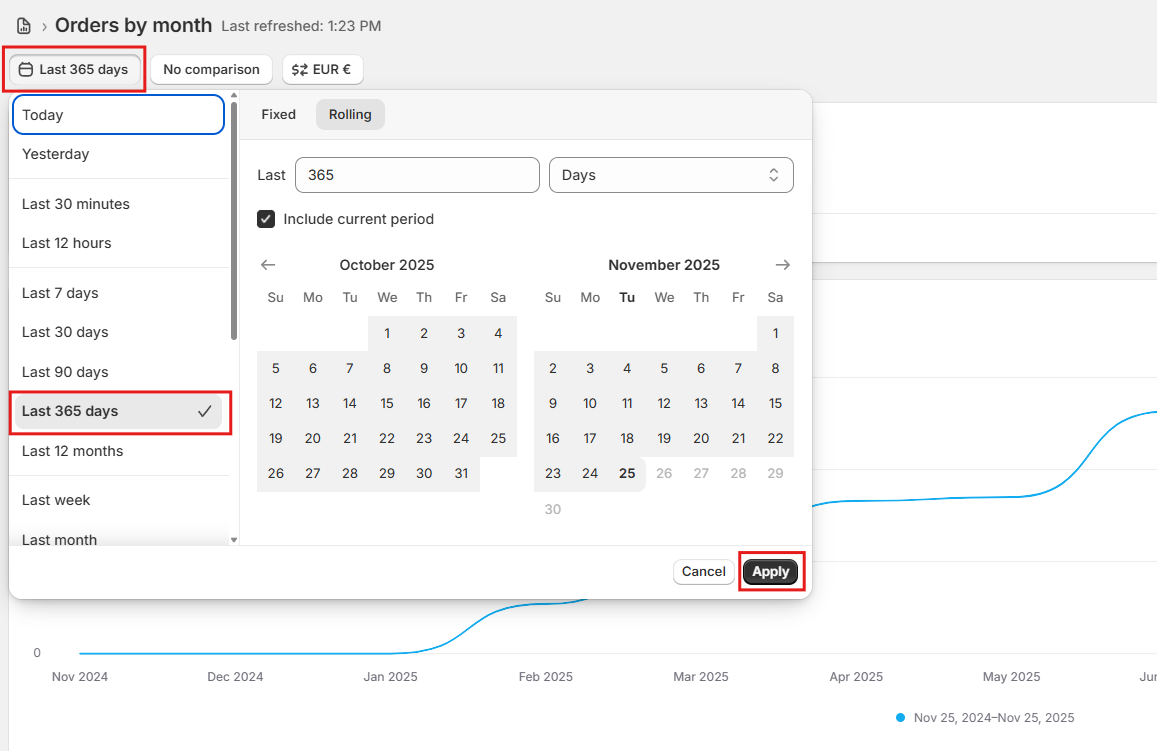Choose Last month preset
Screen dimensions: 1157x751
click(x=118, y=539)
